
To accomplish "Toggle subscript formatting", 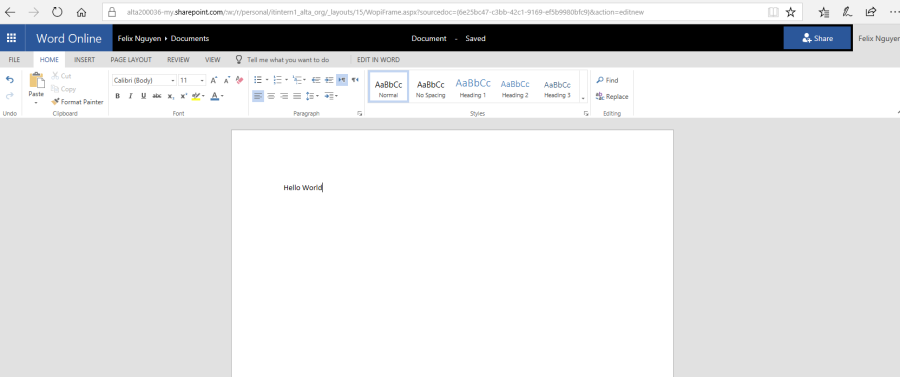I will (x=170, y=96).
